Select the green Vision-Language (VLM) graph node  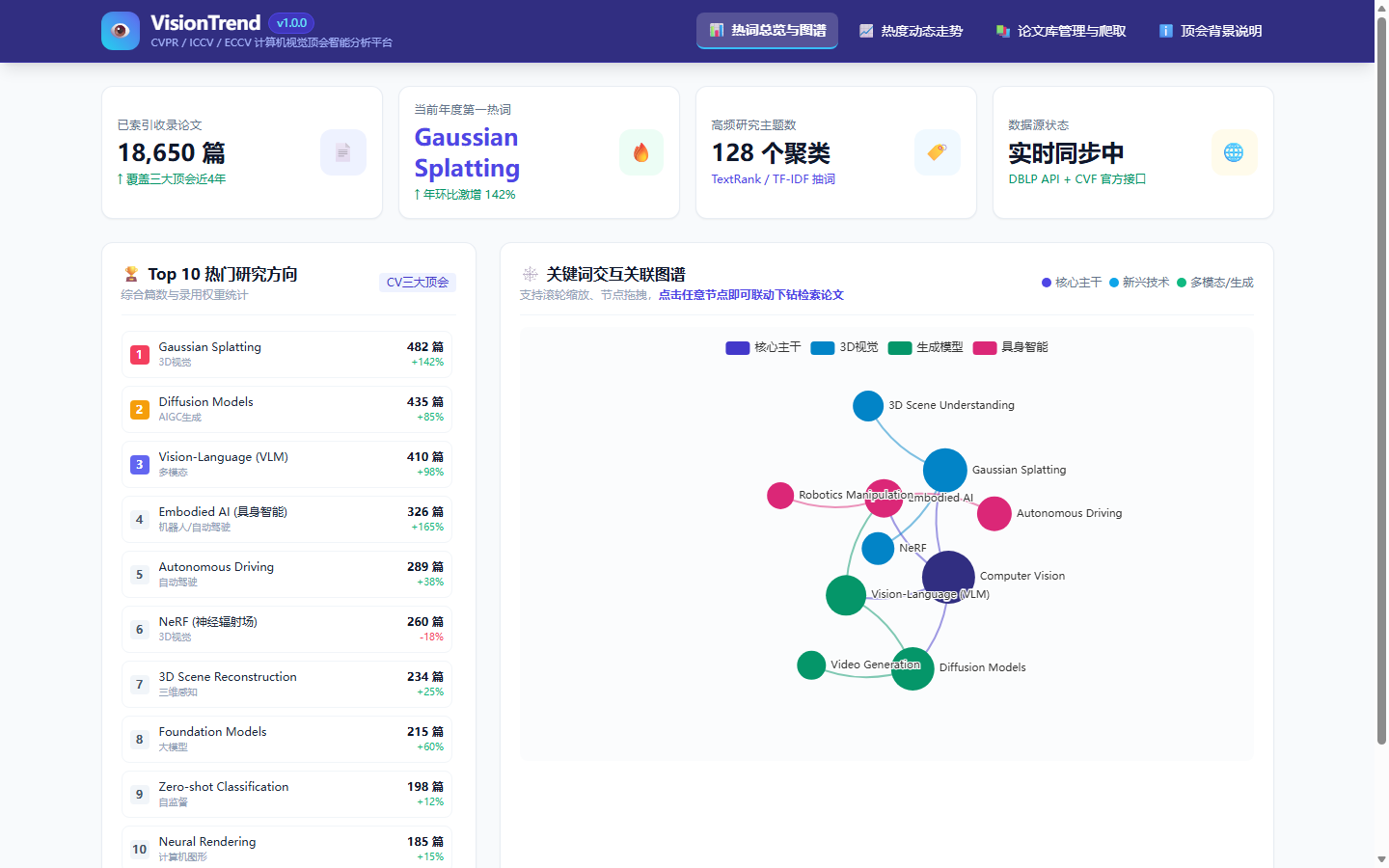coord(846,595)
